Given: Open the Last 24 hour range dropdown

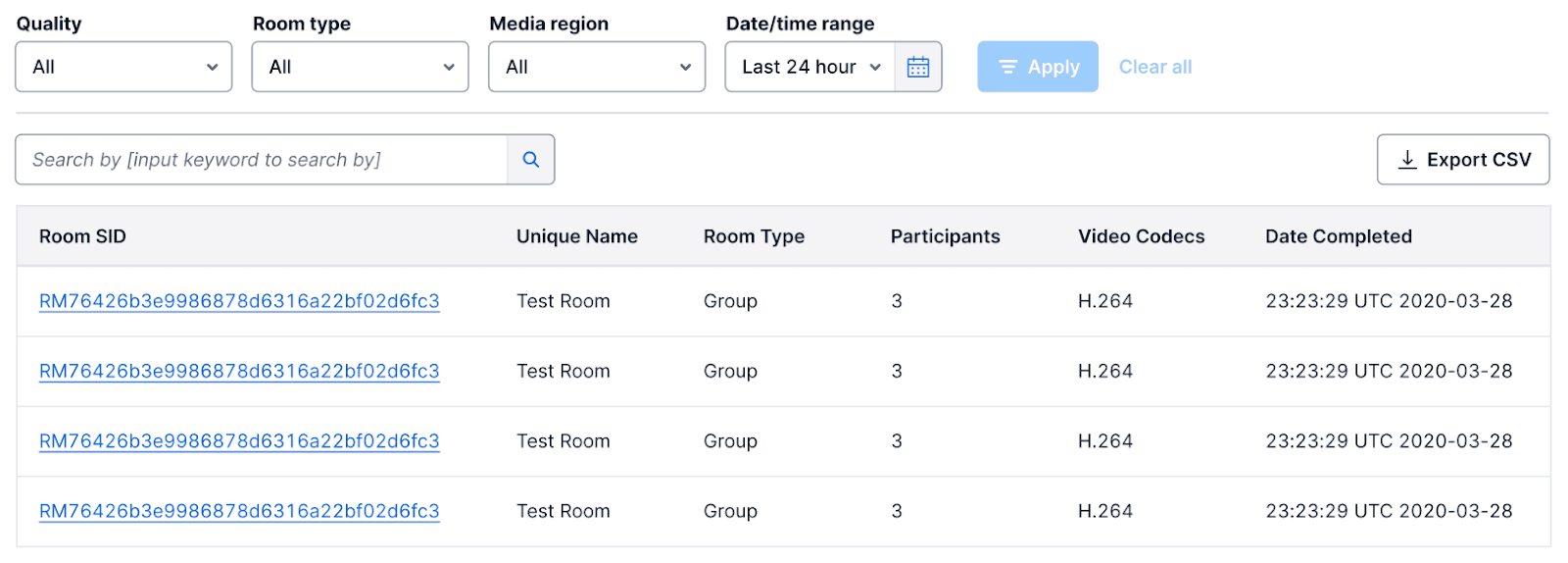Looking at the screenshot, I should pos(809,67).
